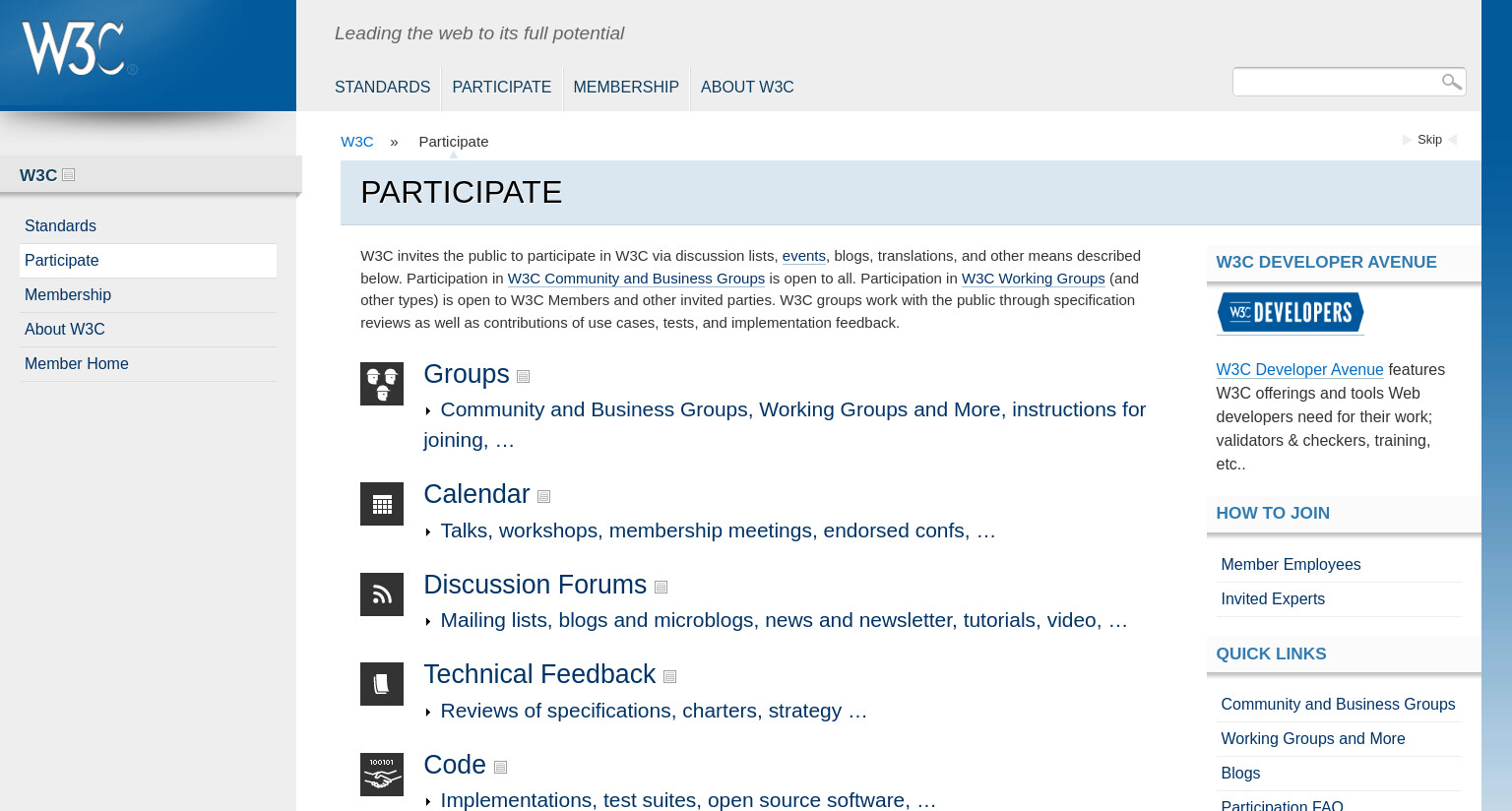The image size is (1512, 811).
Task: Click the Technical Feedback document icon
Action: pyautogui.click(x=382, y=684)
